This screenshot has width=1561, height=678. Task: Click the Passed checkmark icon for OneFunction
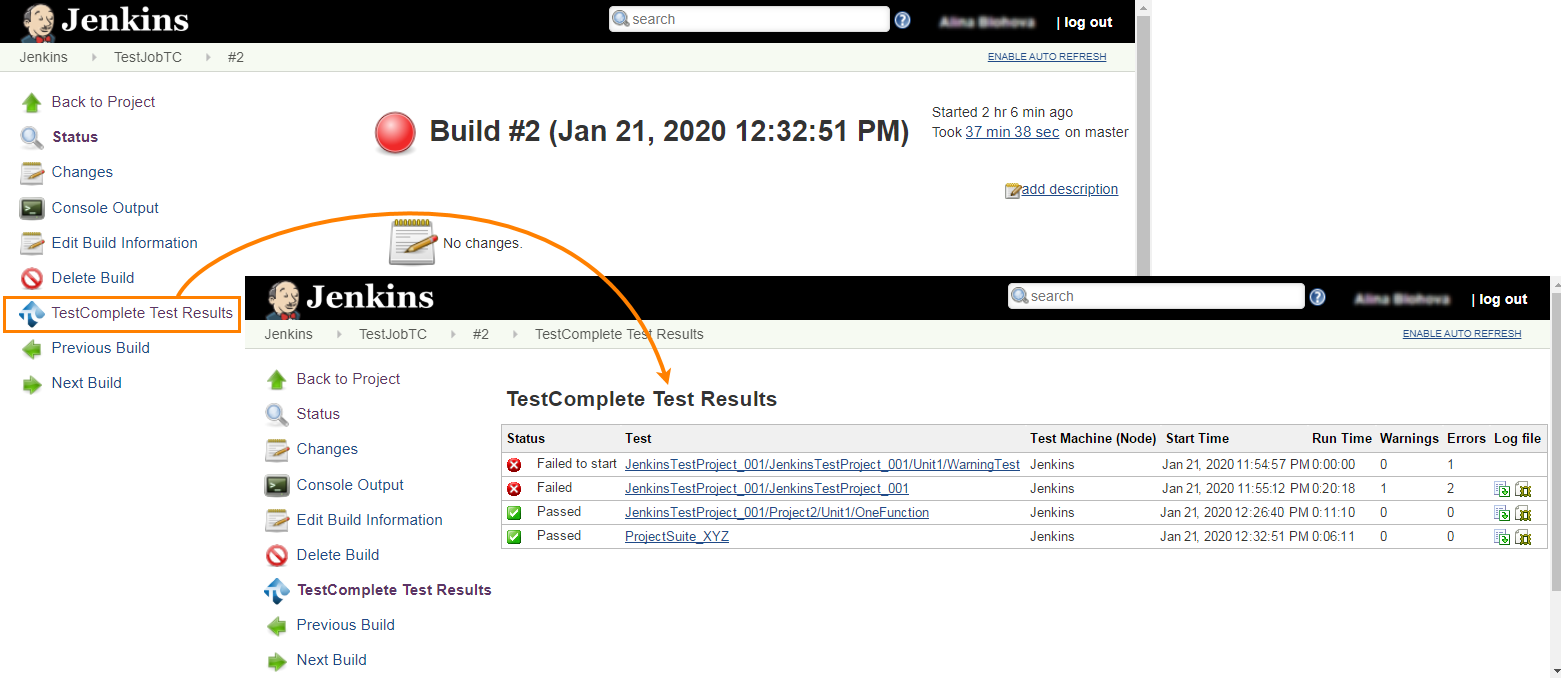pos(512,512)
